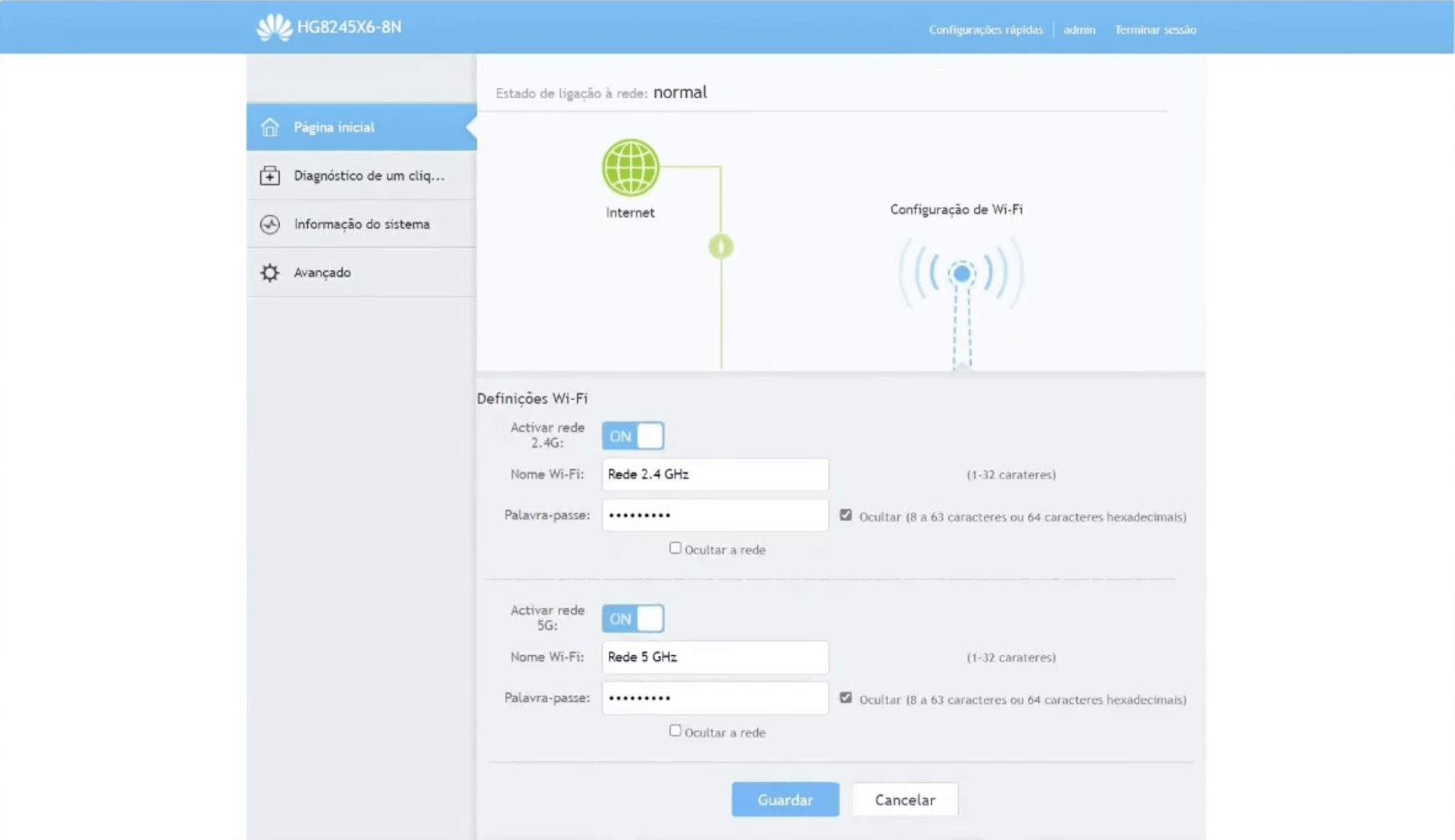Click the home icon beside Página inicial

[269, 127]
